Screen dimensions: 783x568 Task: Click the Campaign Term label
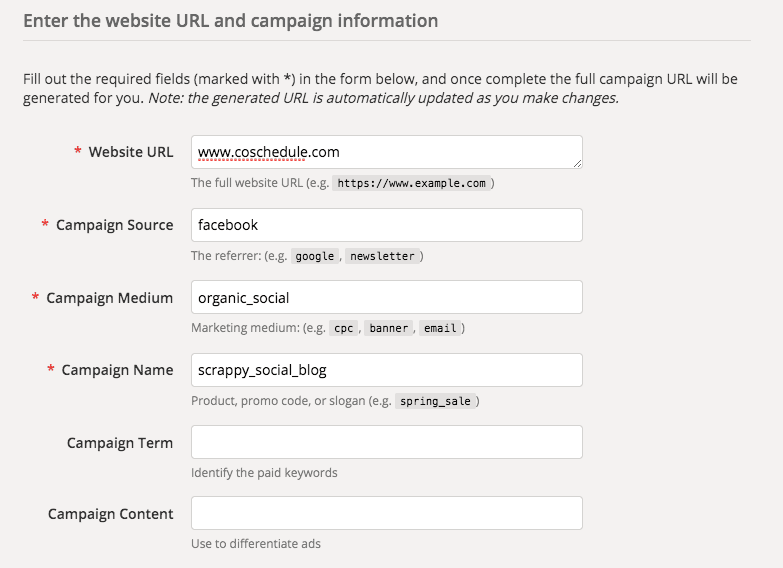(120, 443)
